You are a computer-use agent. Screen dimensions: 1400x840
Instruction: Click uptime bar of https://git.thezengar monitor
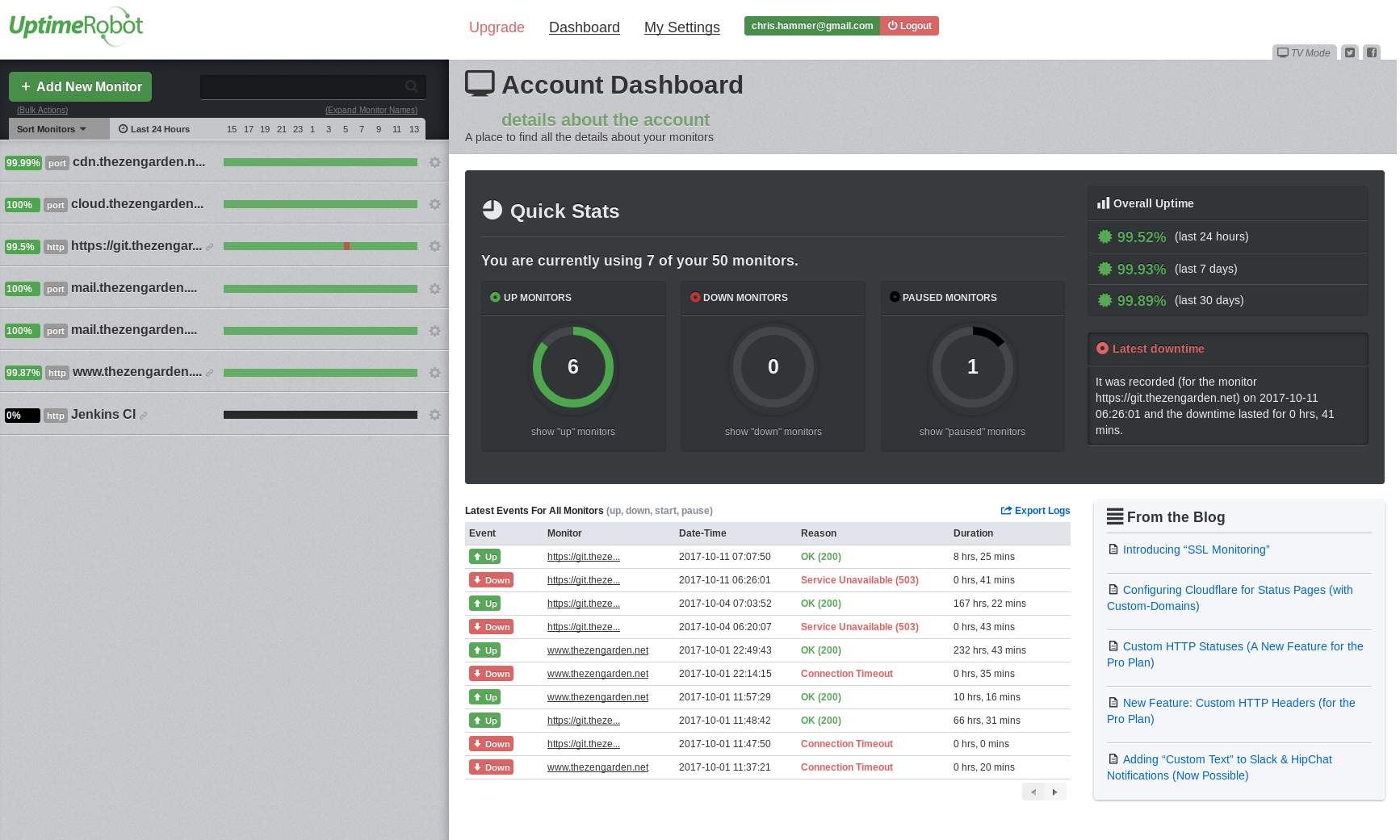321,246
